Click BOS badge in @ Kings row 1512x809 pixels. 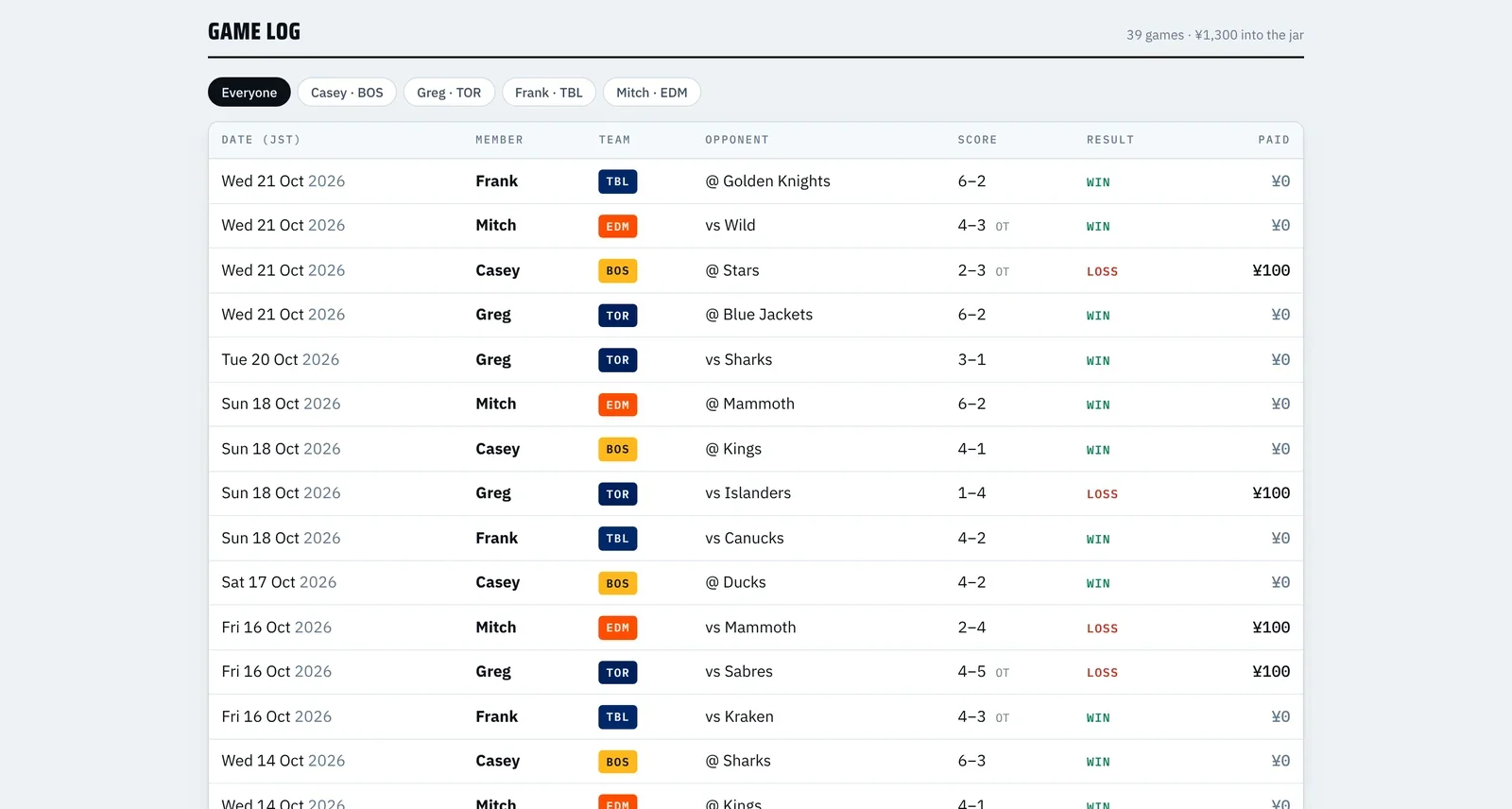coord(618,449)
